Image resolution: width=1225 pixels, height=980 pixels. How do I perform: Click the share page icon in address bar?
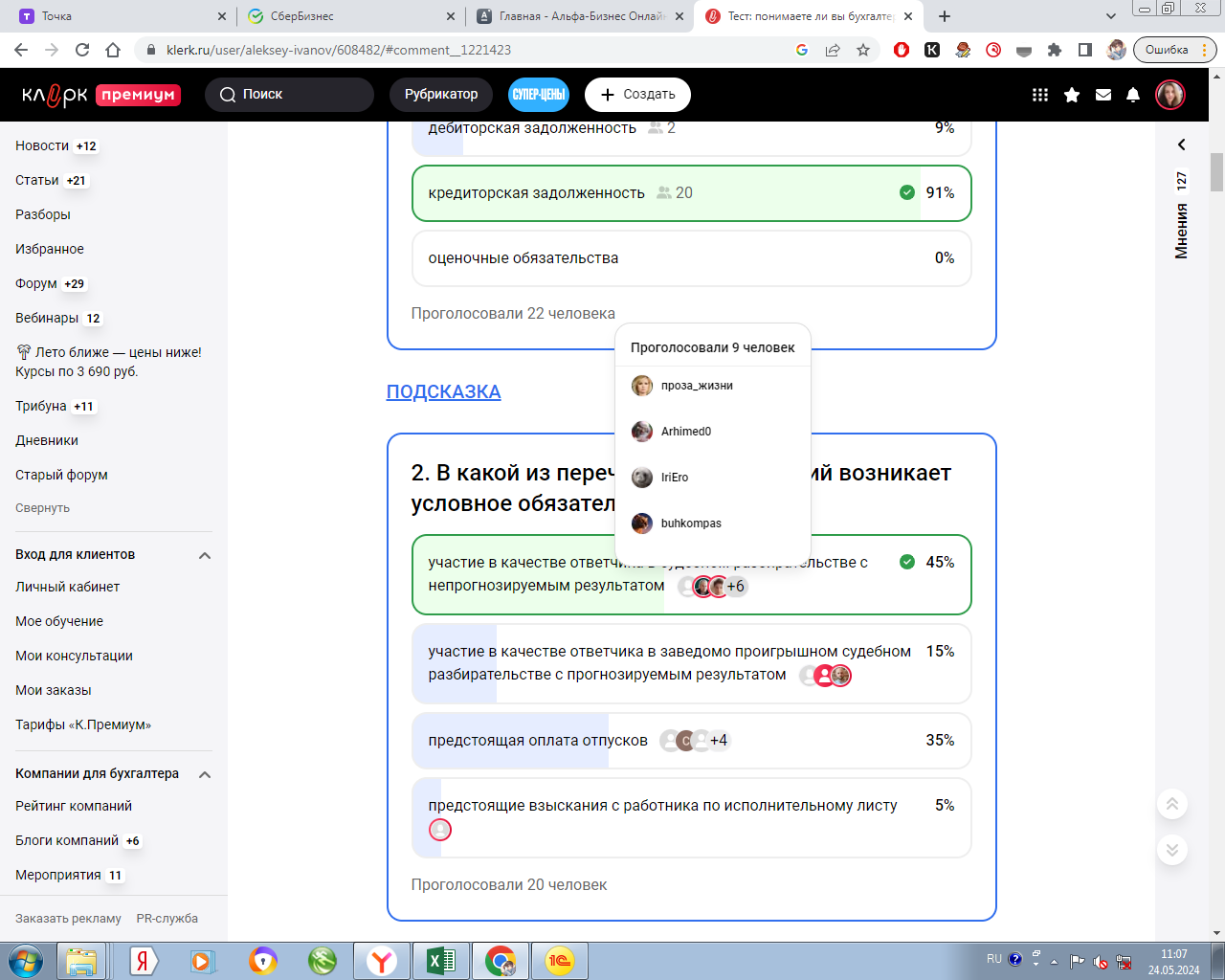833,50
